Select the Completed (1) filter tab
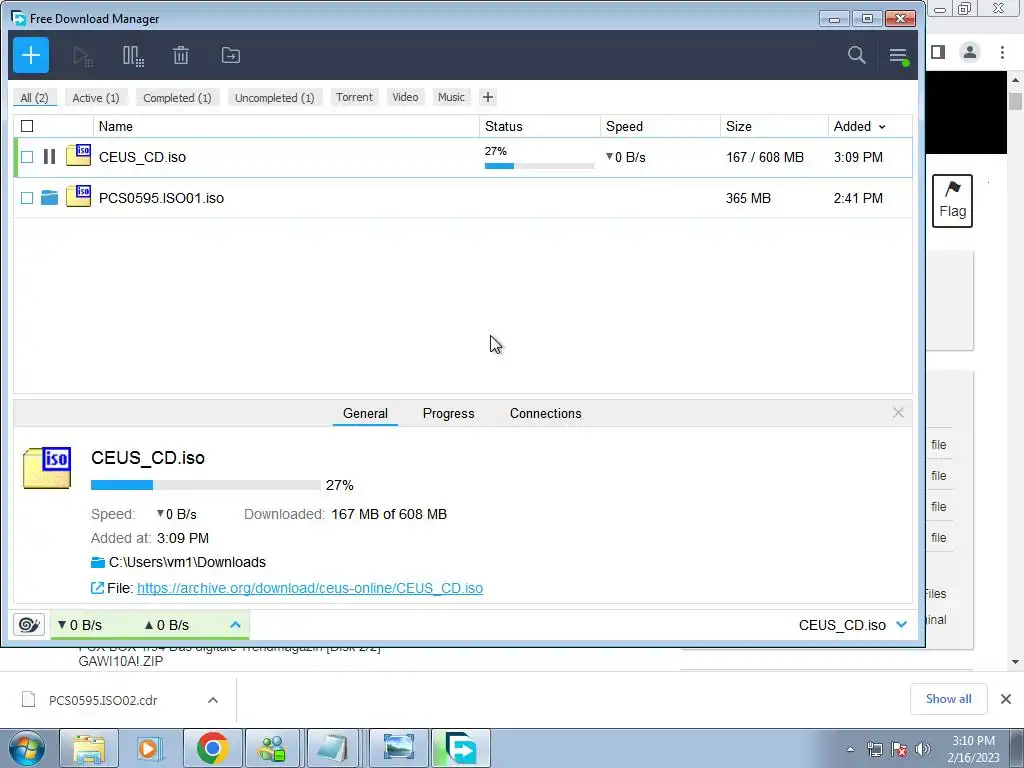Screen dimensions: 1024x768 [177, 97]
